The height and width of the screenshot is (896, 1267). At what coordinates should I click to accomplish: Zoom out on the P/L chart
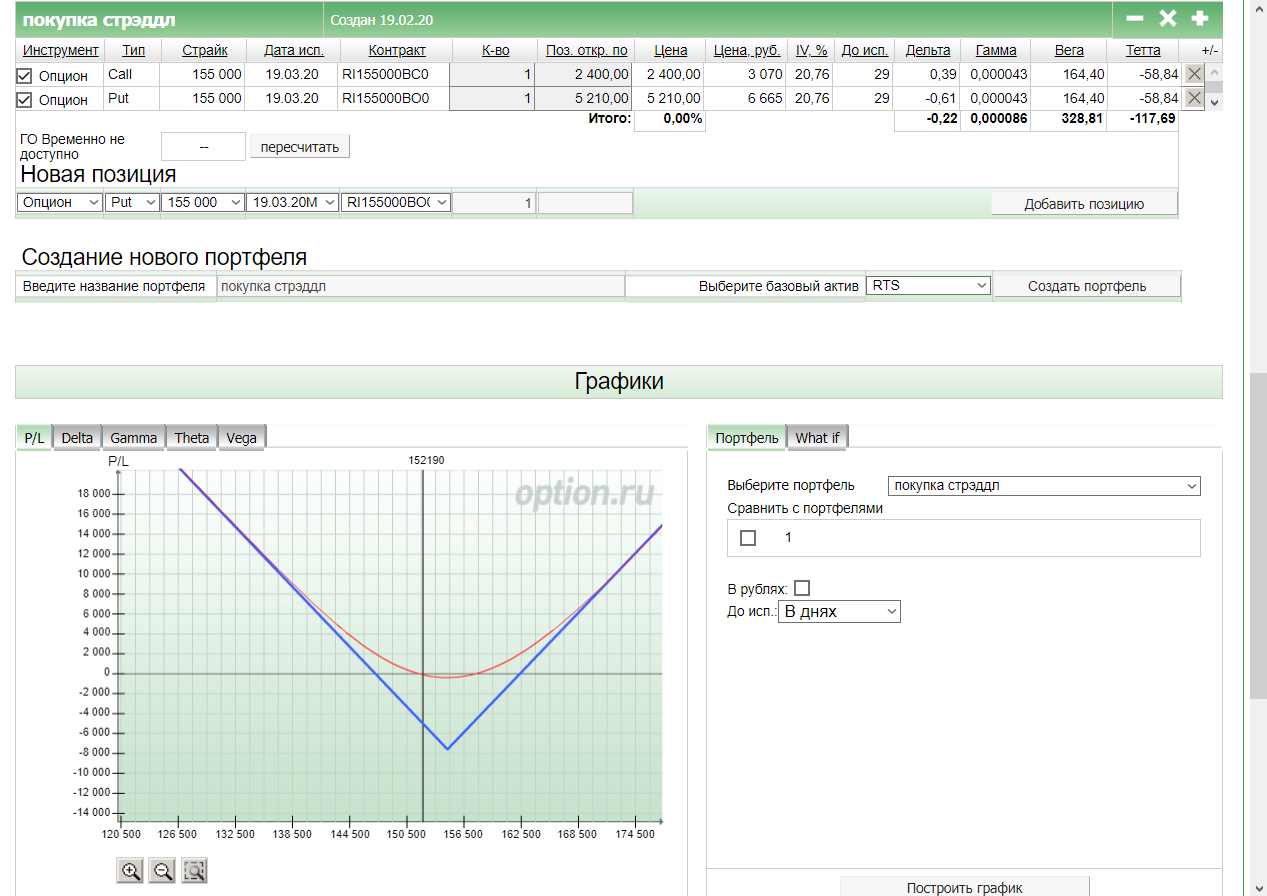pyautogui.click(x=162, y=870)
